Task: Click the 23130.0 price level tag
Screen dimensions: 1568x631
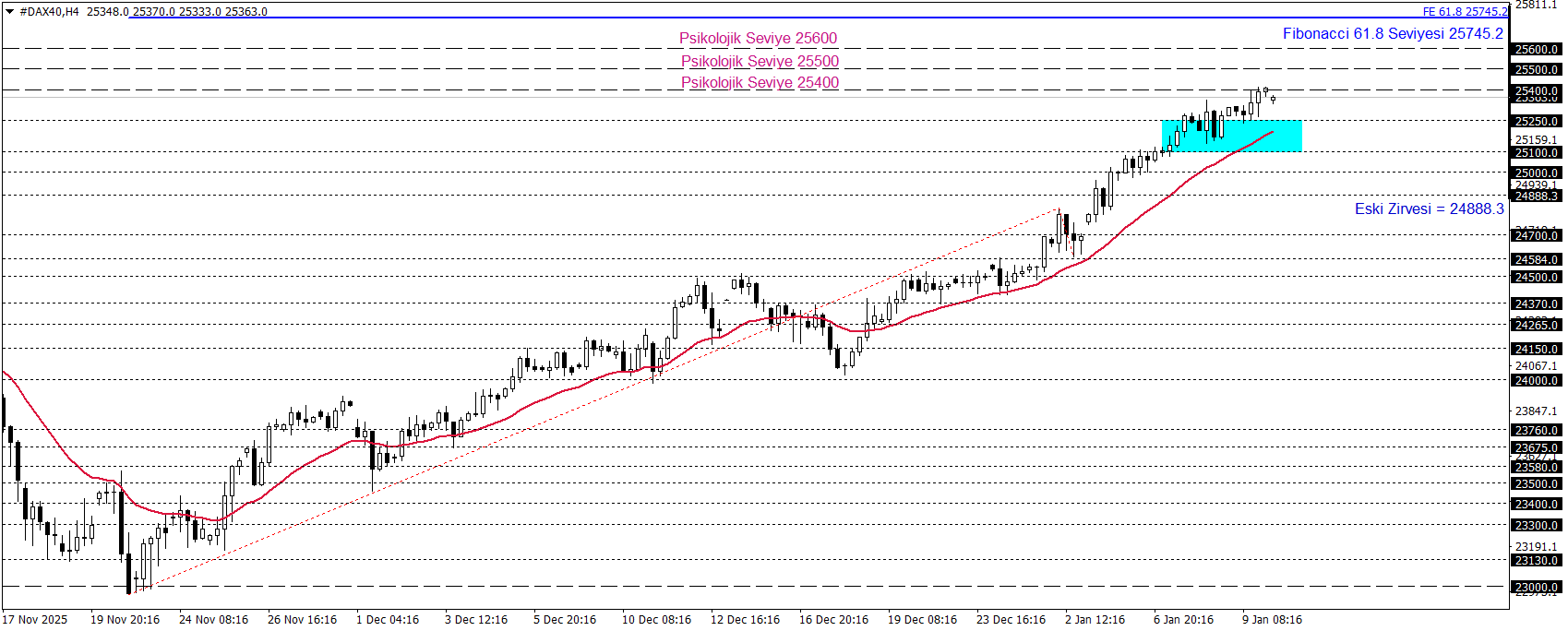Action: tap(1537, 561)
